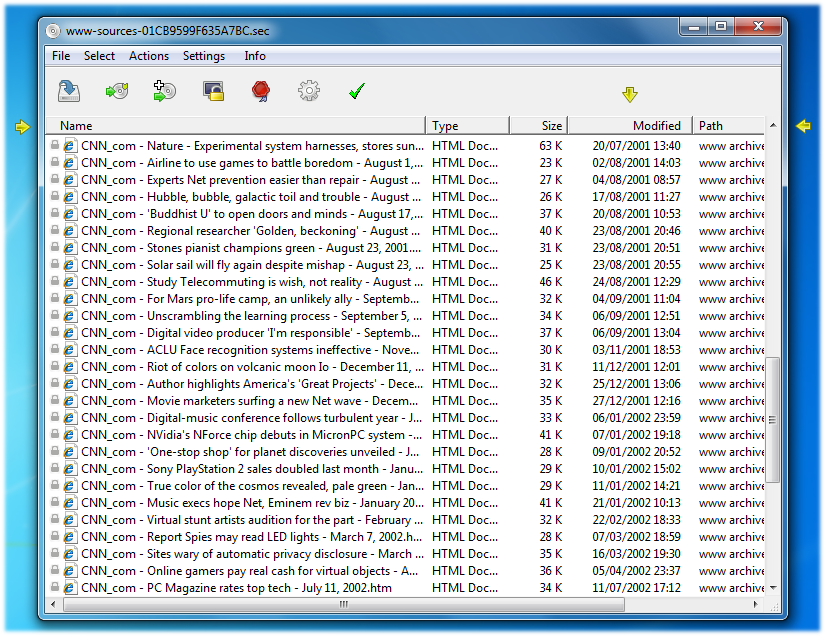Click the padlock beside the Nature entry
Image resolution: width=825 pixels, height=636 pixels.
click(56, 146)
